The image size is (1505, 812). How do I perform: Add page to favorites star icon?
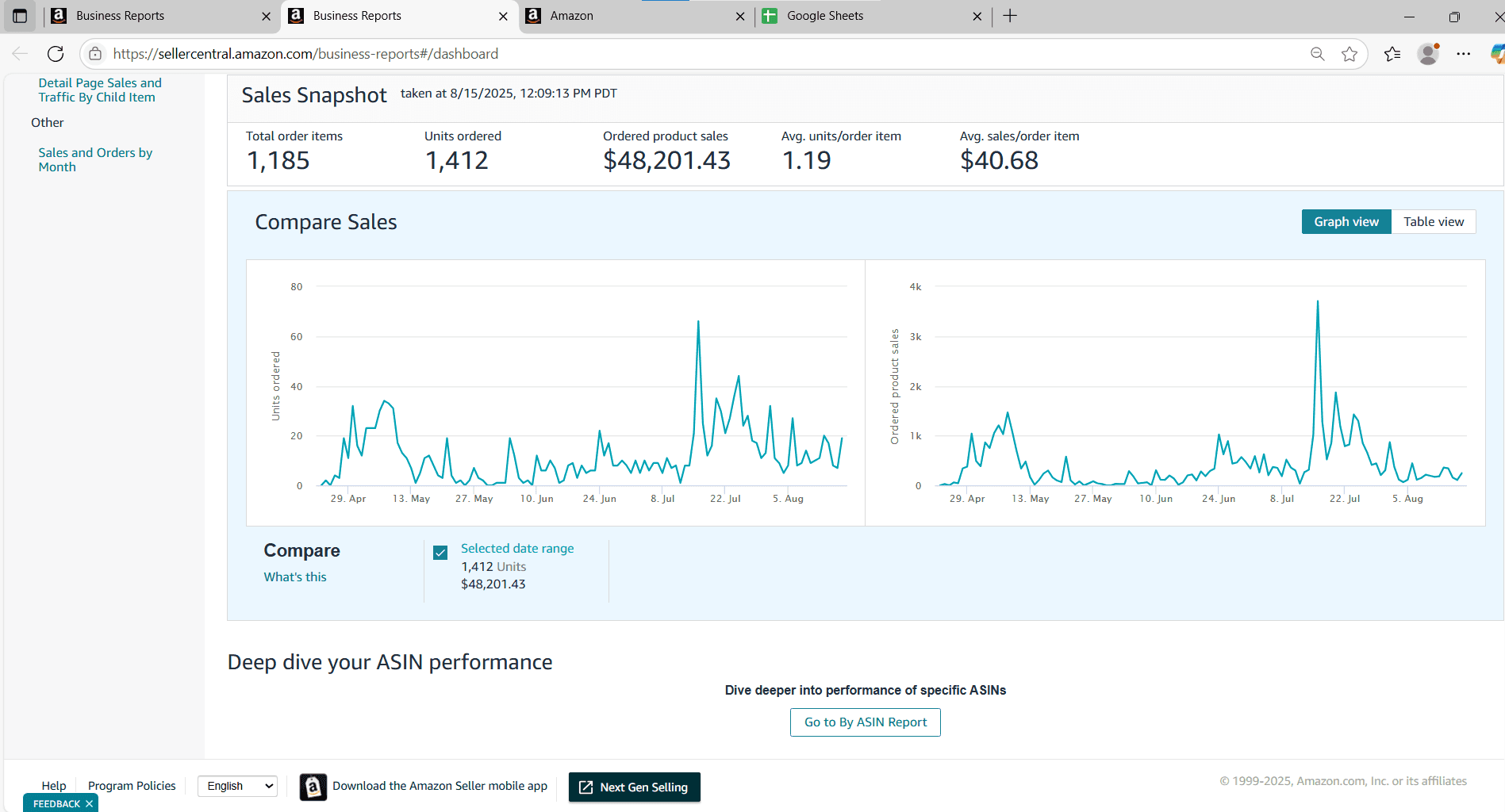(1350, 54)
